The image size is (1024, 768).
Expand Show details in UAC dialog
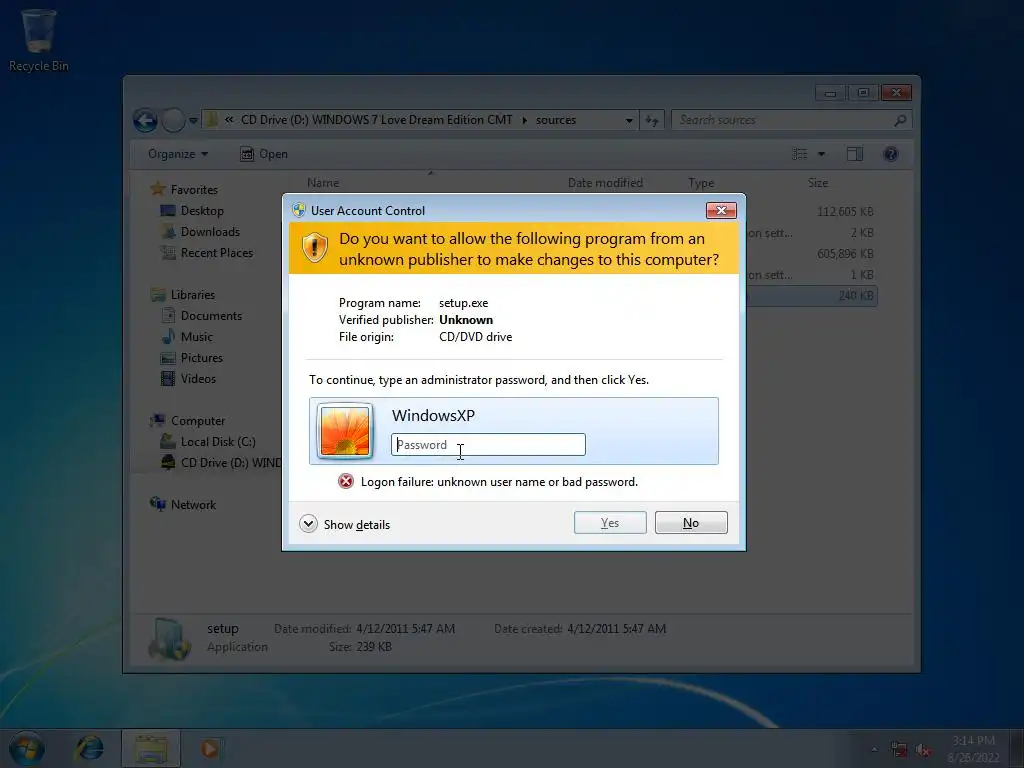point(345,524)
